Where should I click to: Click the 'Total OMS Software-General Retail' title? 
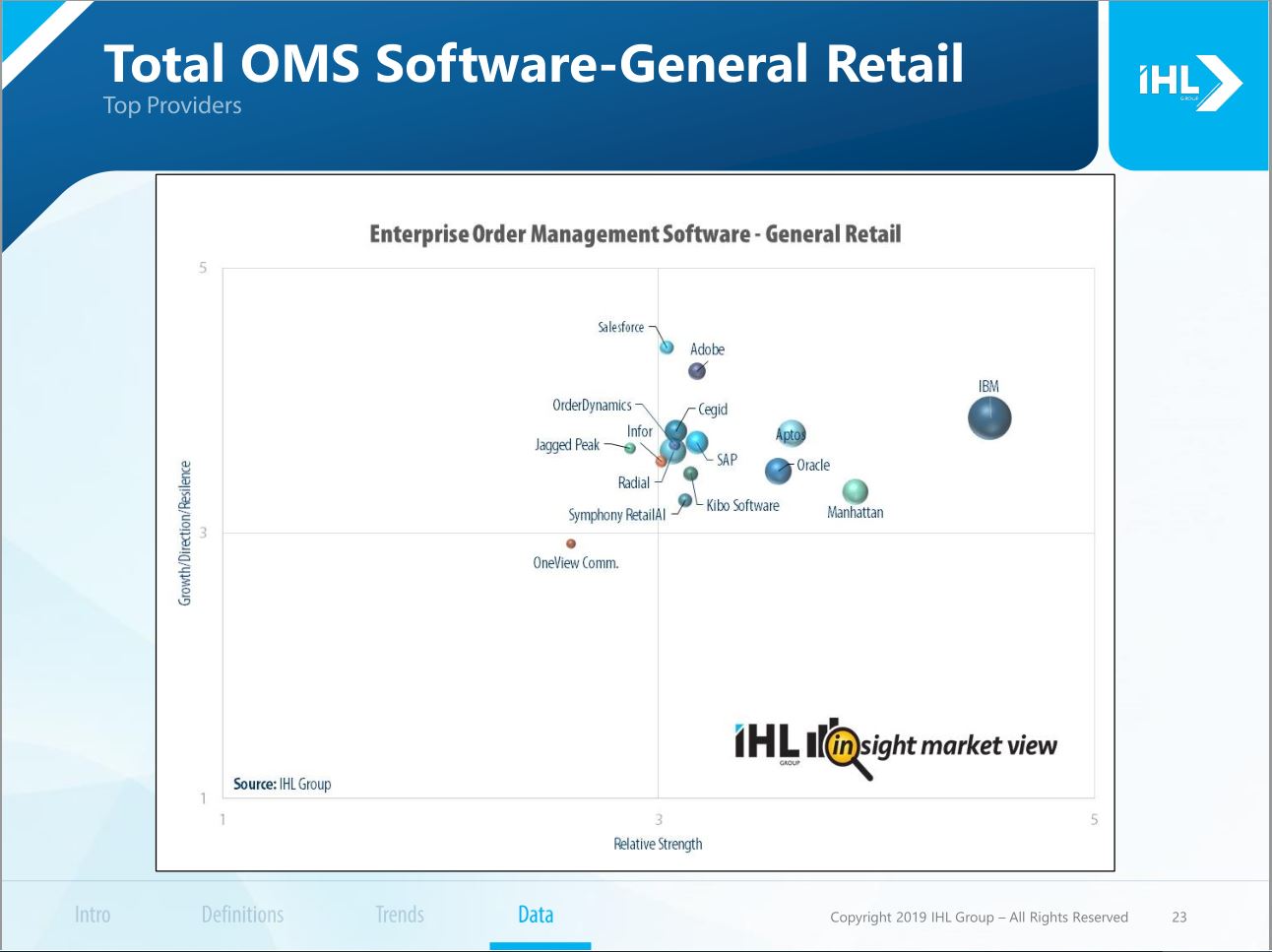tap(534, 63)
